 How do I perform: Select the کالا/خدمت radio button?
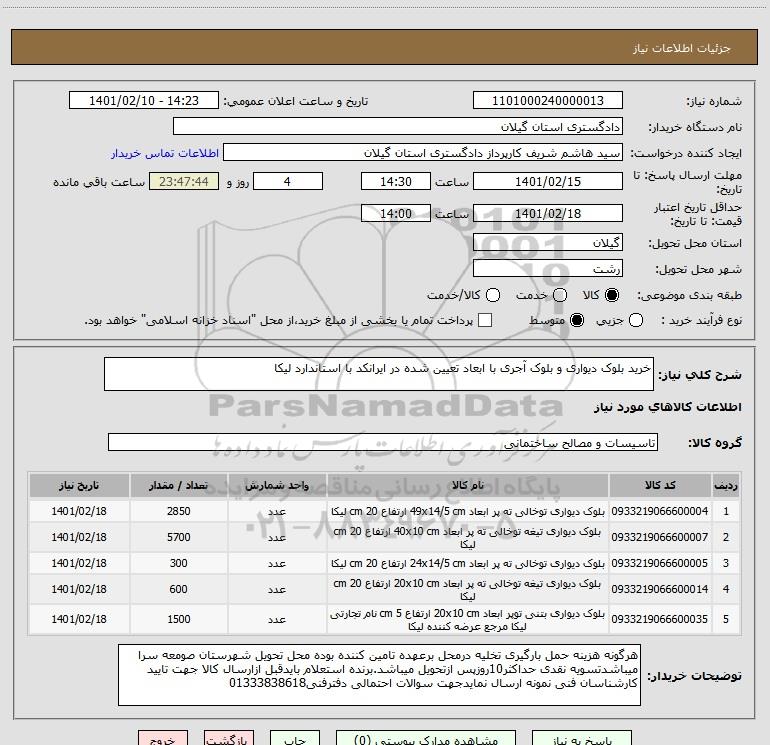[x=493, y=295]
